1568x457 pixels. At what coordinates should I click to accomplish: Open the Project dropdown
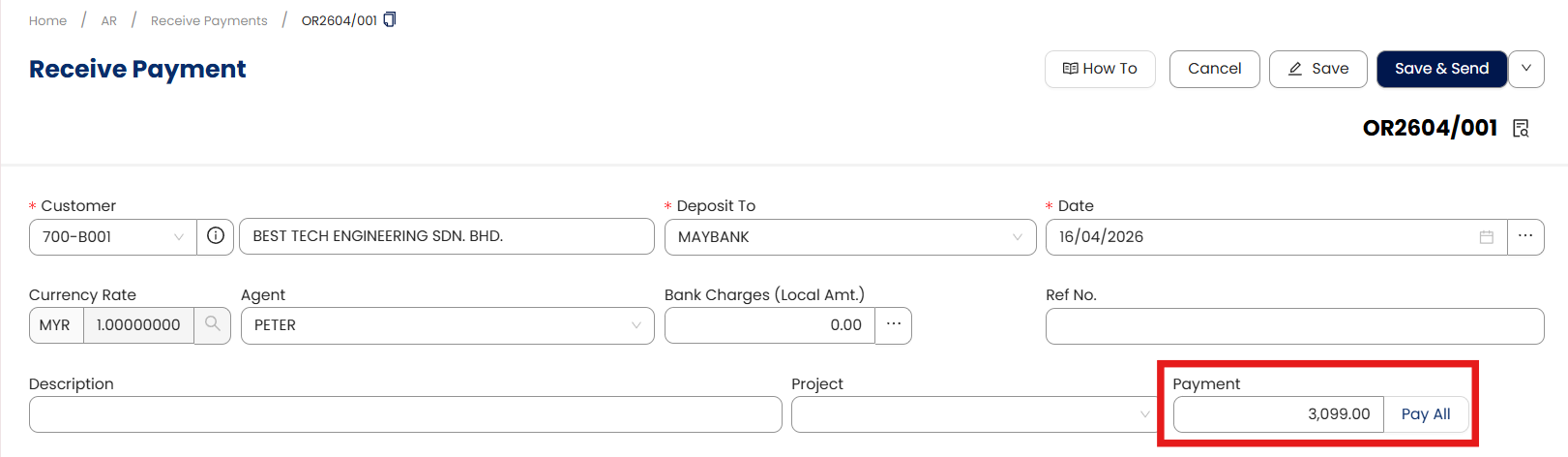[x=1144, y=414]
